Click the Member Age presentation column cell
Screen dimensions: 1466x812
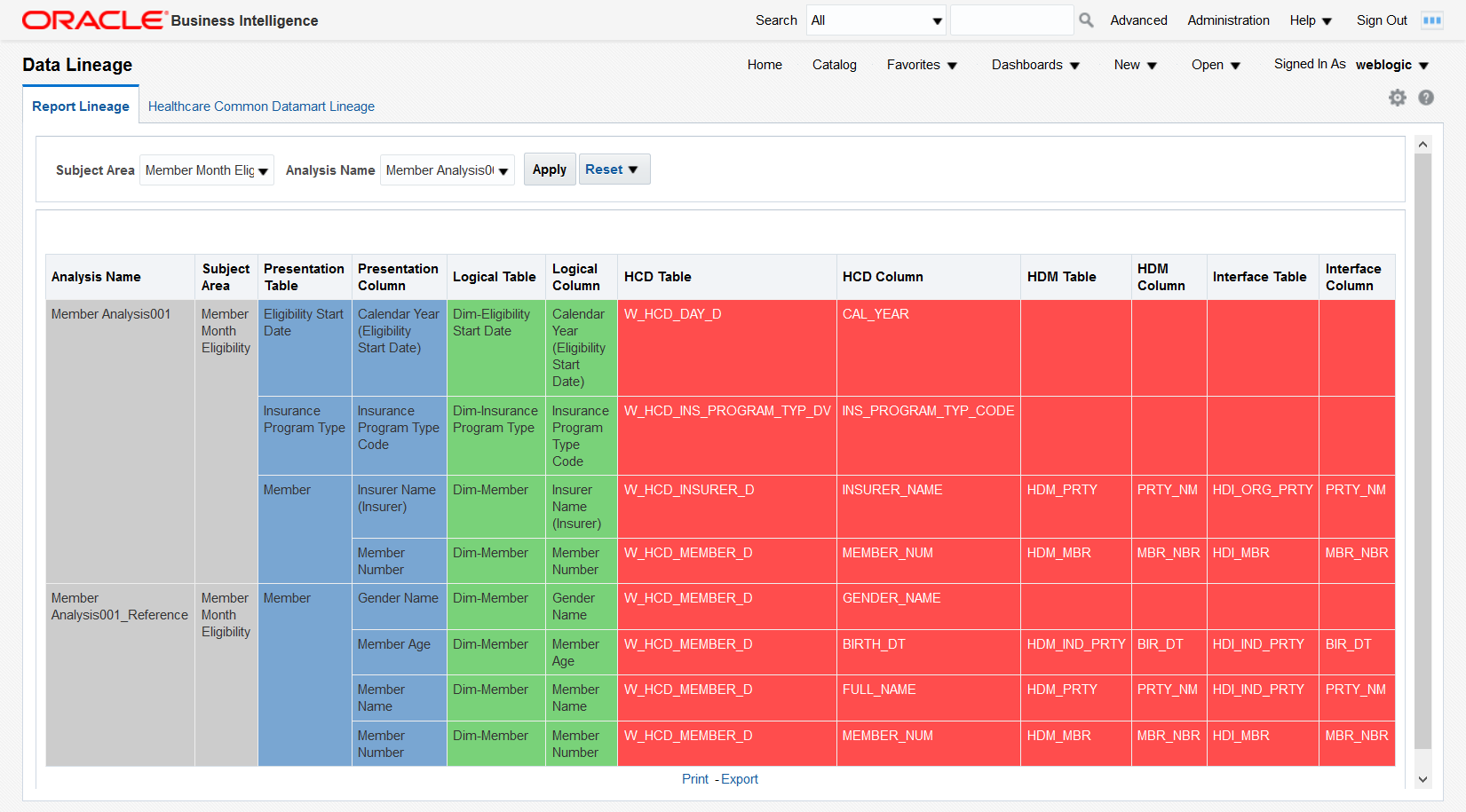[399, 652]
